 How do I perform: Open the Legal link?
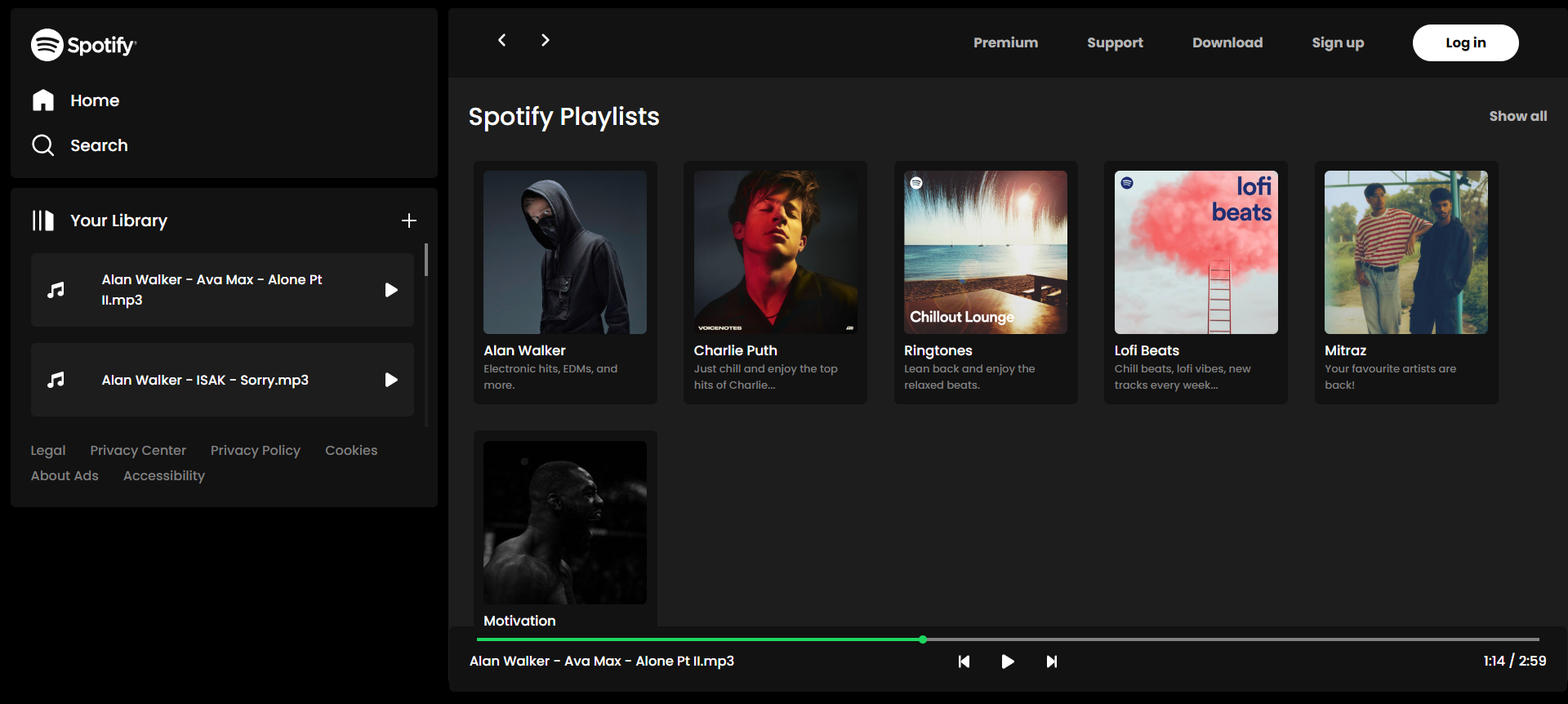click(x=48, y=451)
